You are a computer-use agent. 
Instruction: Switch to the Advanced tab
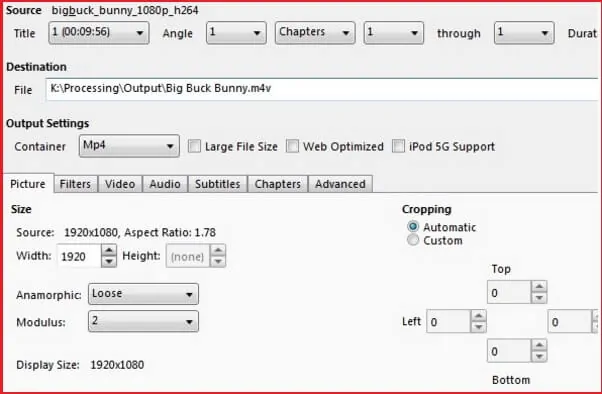(x=340, y=184)
